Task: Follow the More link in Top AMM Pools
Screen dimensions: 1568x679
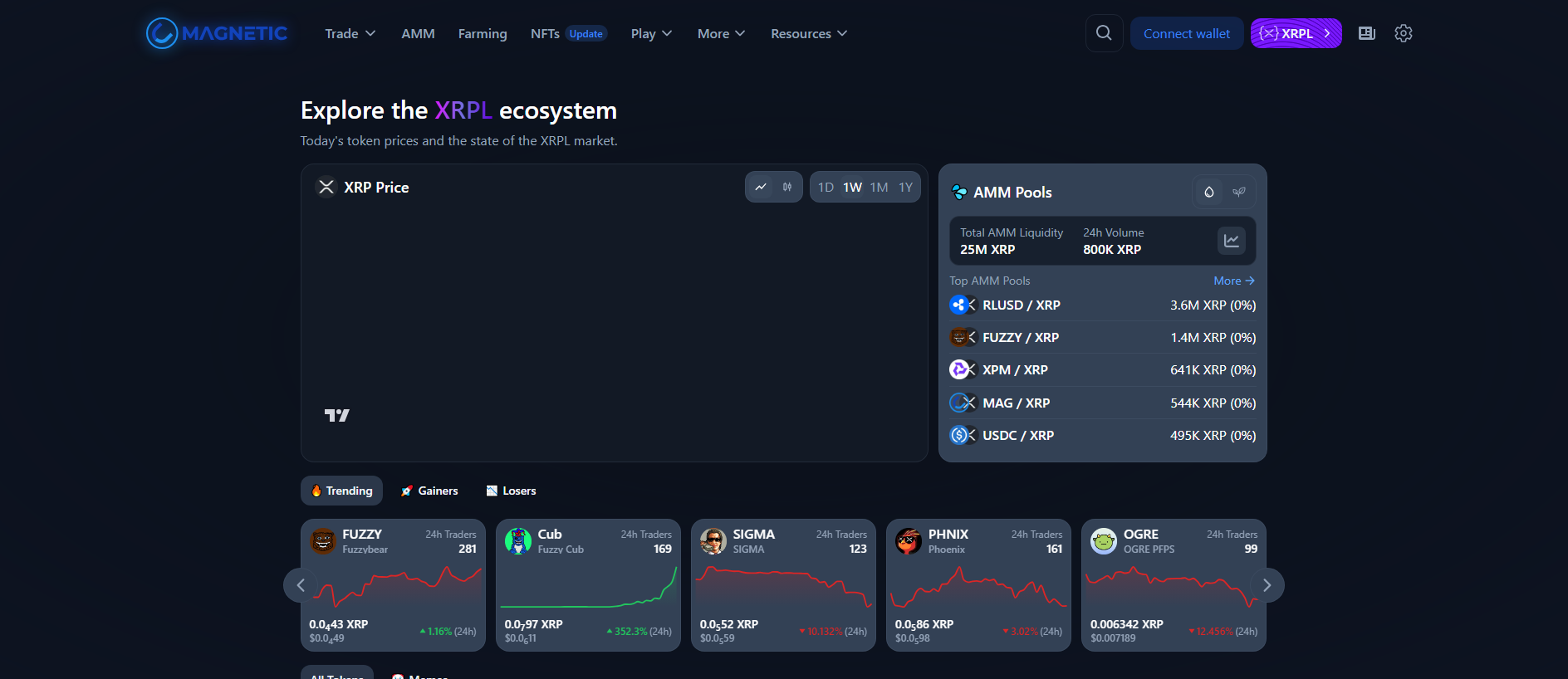Action: coord(1234,281)
